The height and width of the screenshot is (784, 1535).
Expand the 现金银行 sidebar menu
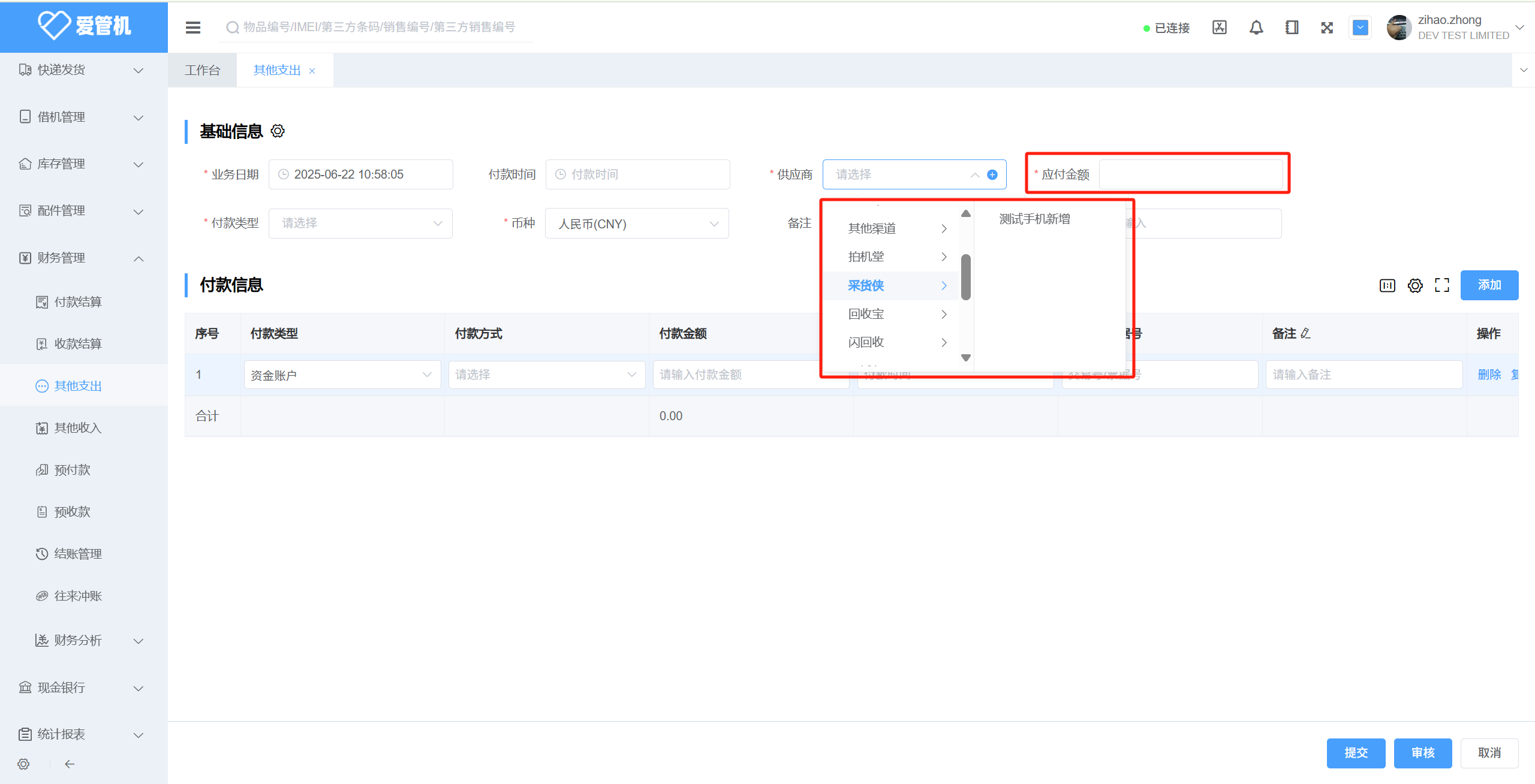84,687
